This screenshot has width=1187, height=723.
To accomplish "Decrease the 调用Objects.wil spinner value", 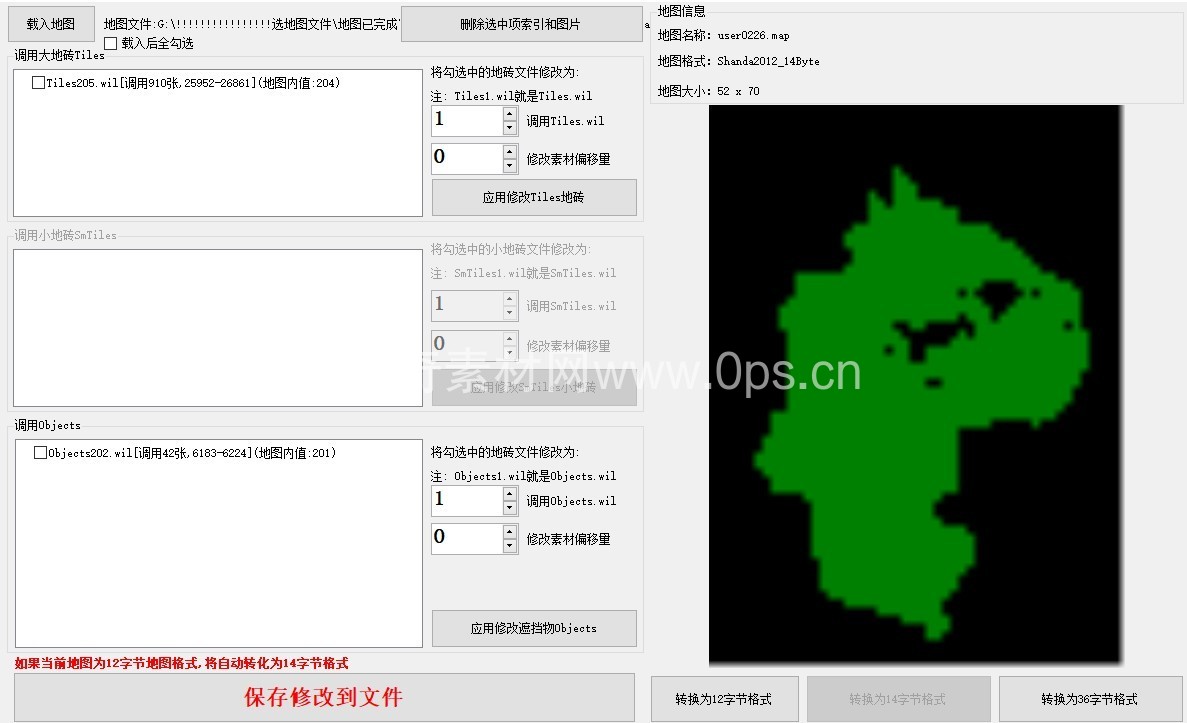I will coord(510,508).
